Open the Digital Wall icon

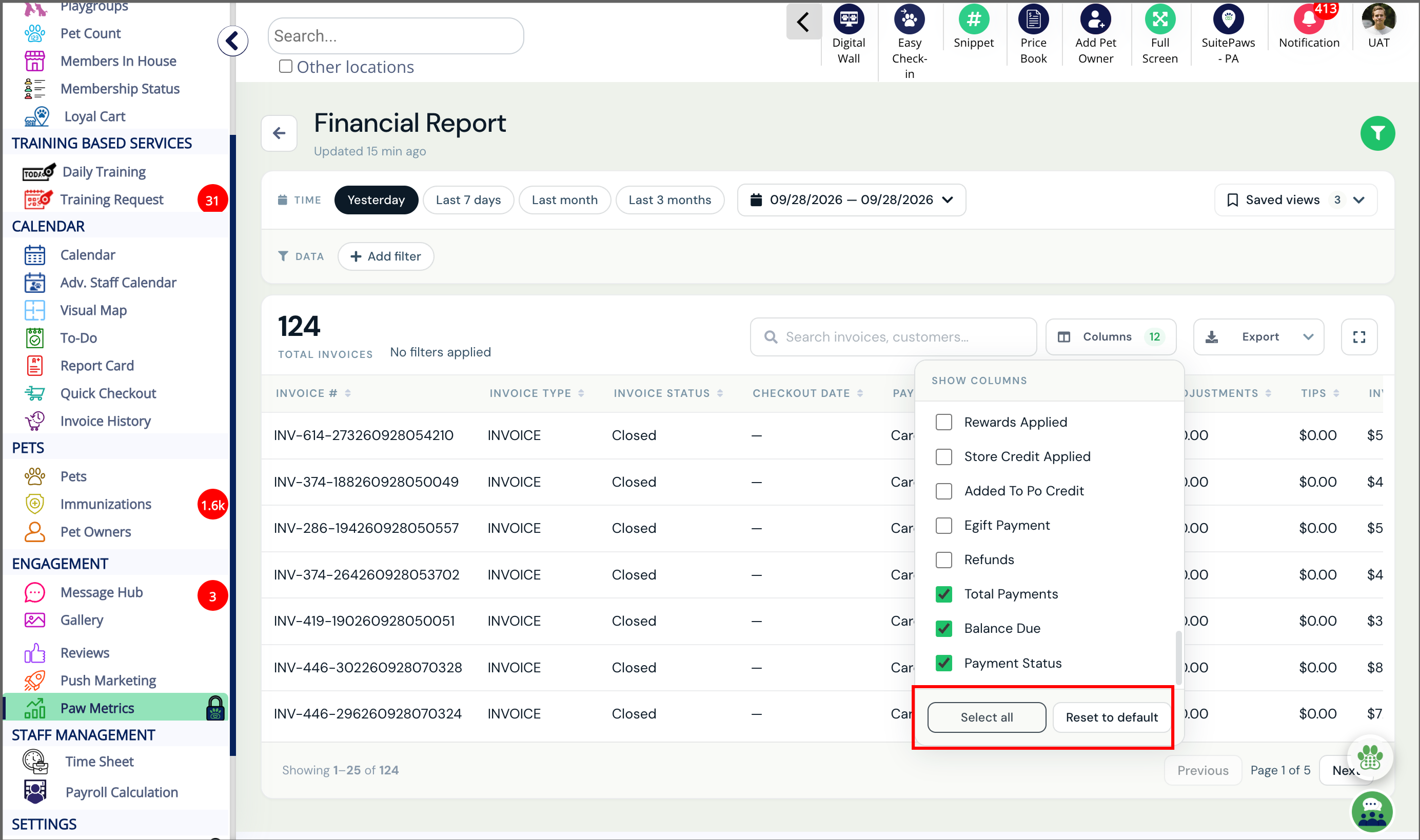[848, 20]
